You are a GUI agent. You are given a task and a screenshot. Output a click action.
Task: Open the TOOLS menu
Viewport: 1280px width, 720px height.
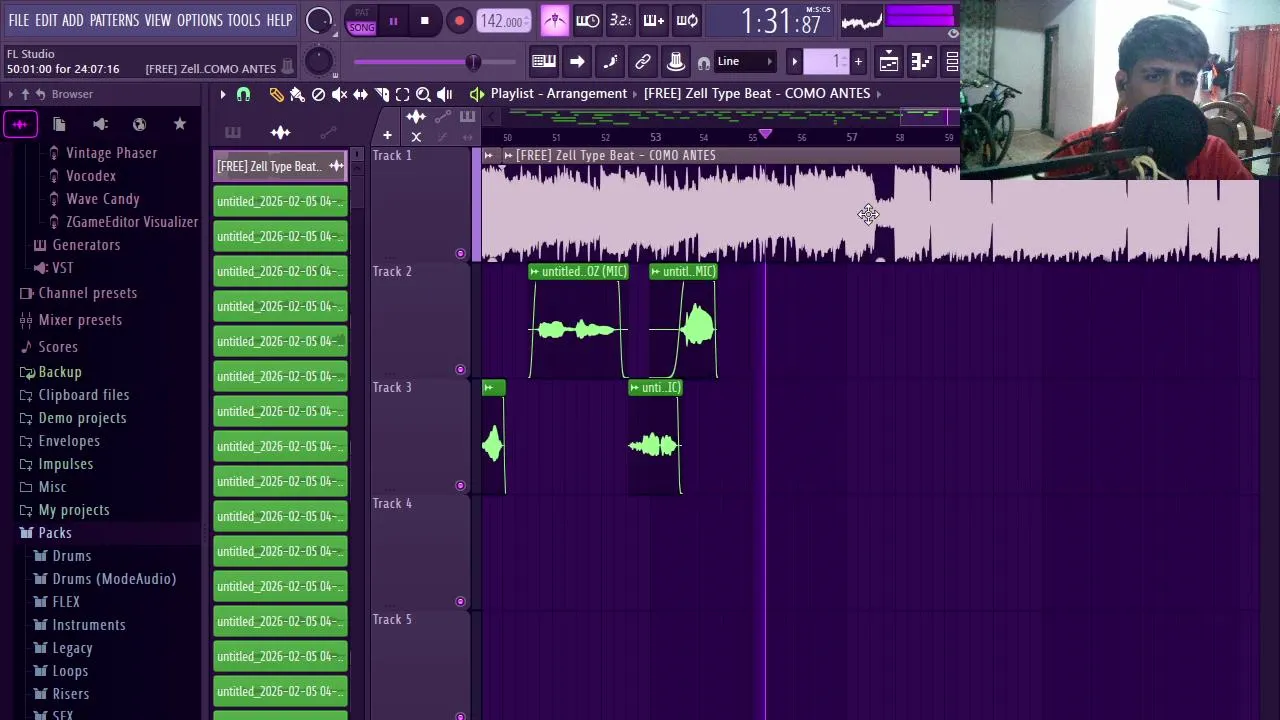tap(244, 20)
